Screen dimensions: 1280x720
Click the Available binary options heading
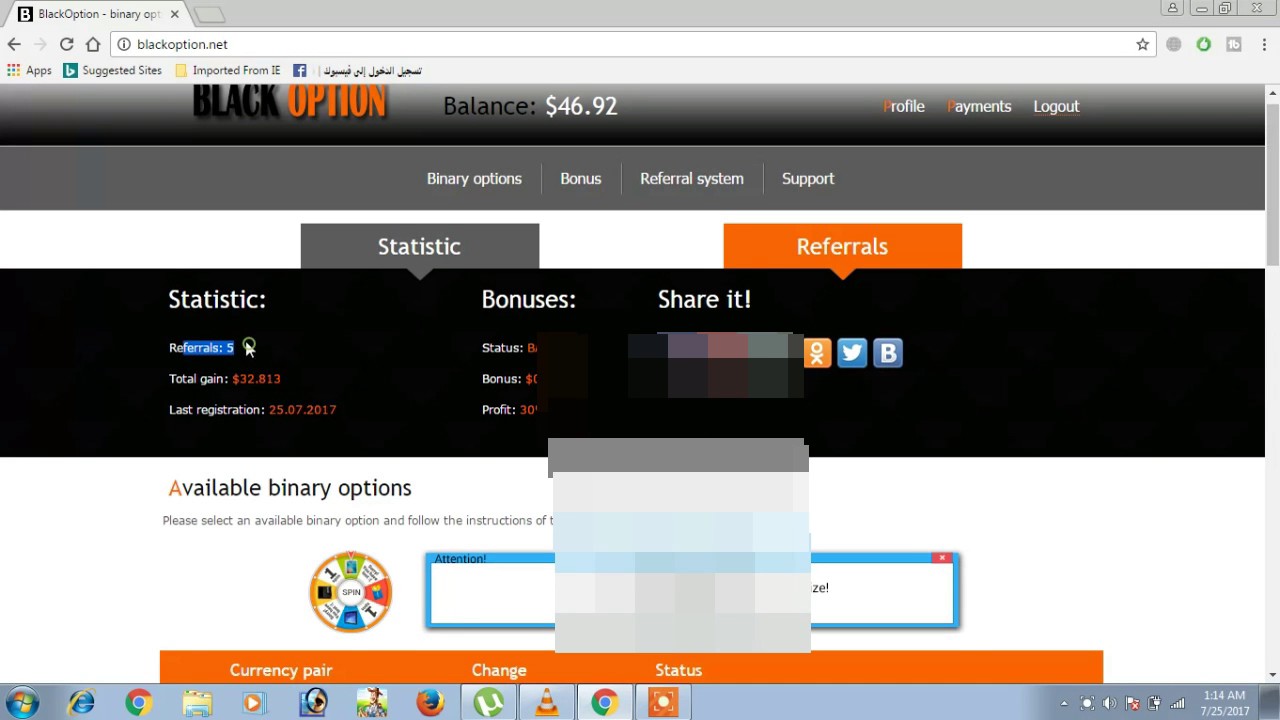[290, 488]
